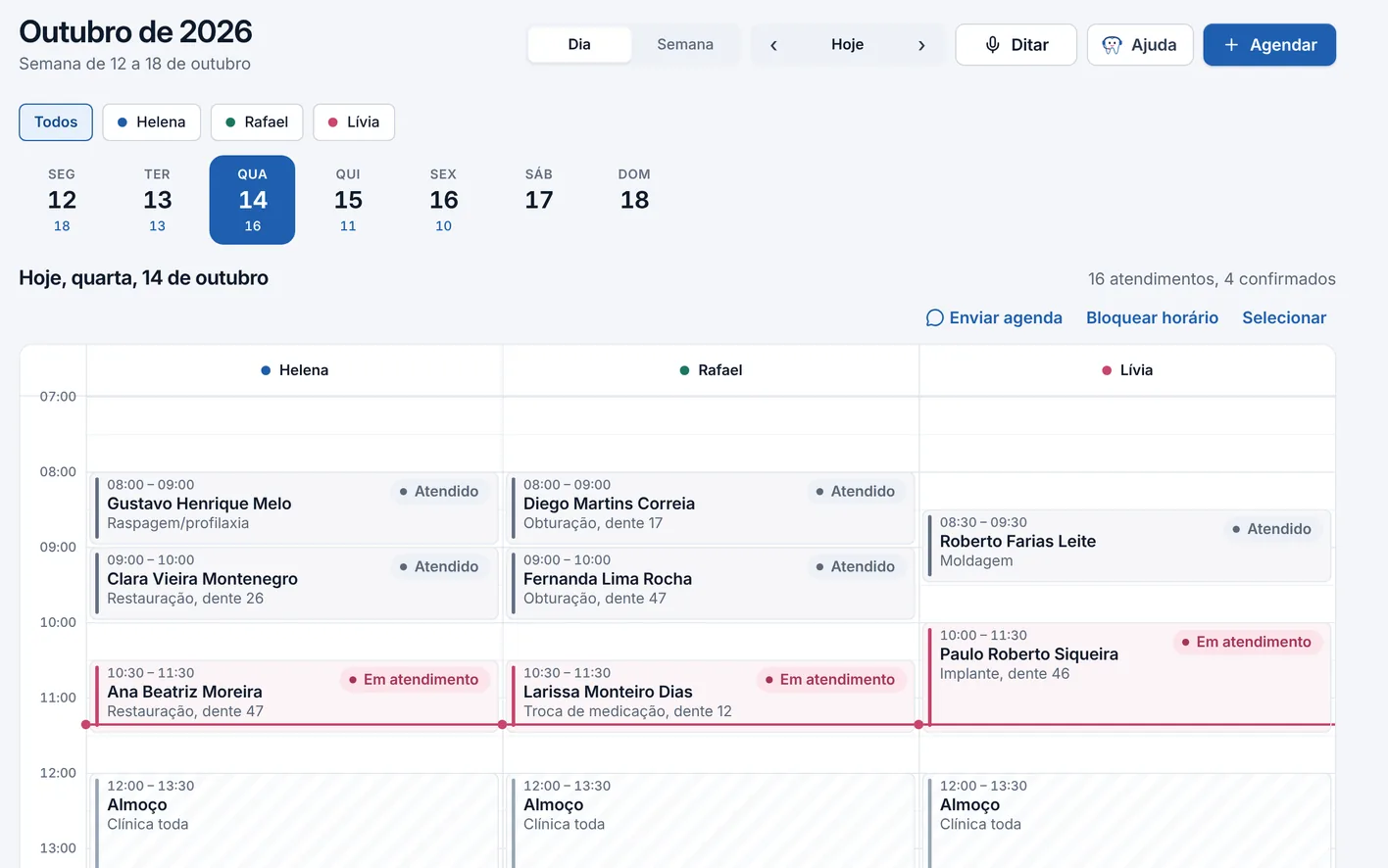The width and height of the screenshot is (1388, 868).
Task: Click Lívia column header
Action: [1127, 370]
